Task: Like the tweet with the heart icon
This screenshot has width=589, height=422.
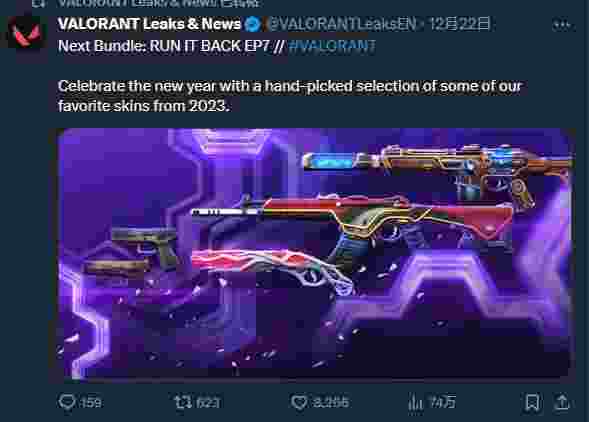Action: (x=299, y=402)
